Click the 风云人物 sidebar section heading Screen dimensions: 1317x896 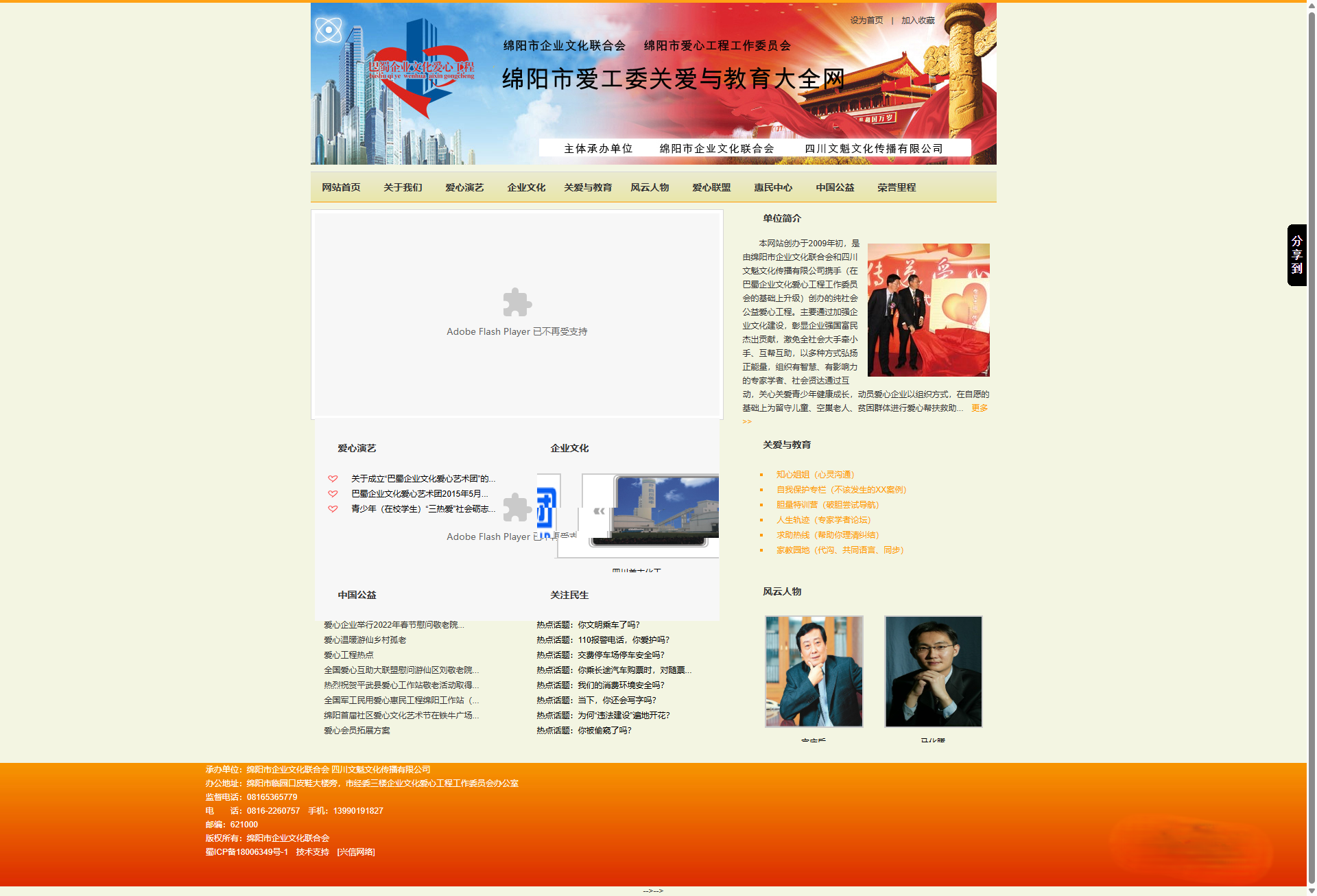tap(782, 592)
